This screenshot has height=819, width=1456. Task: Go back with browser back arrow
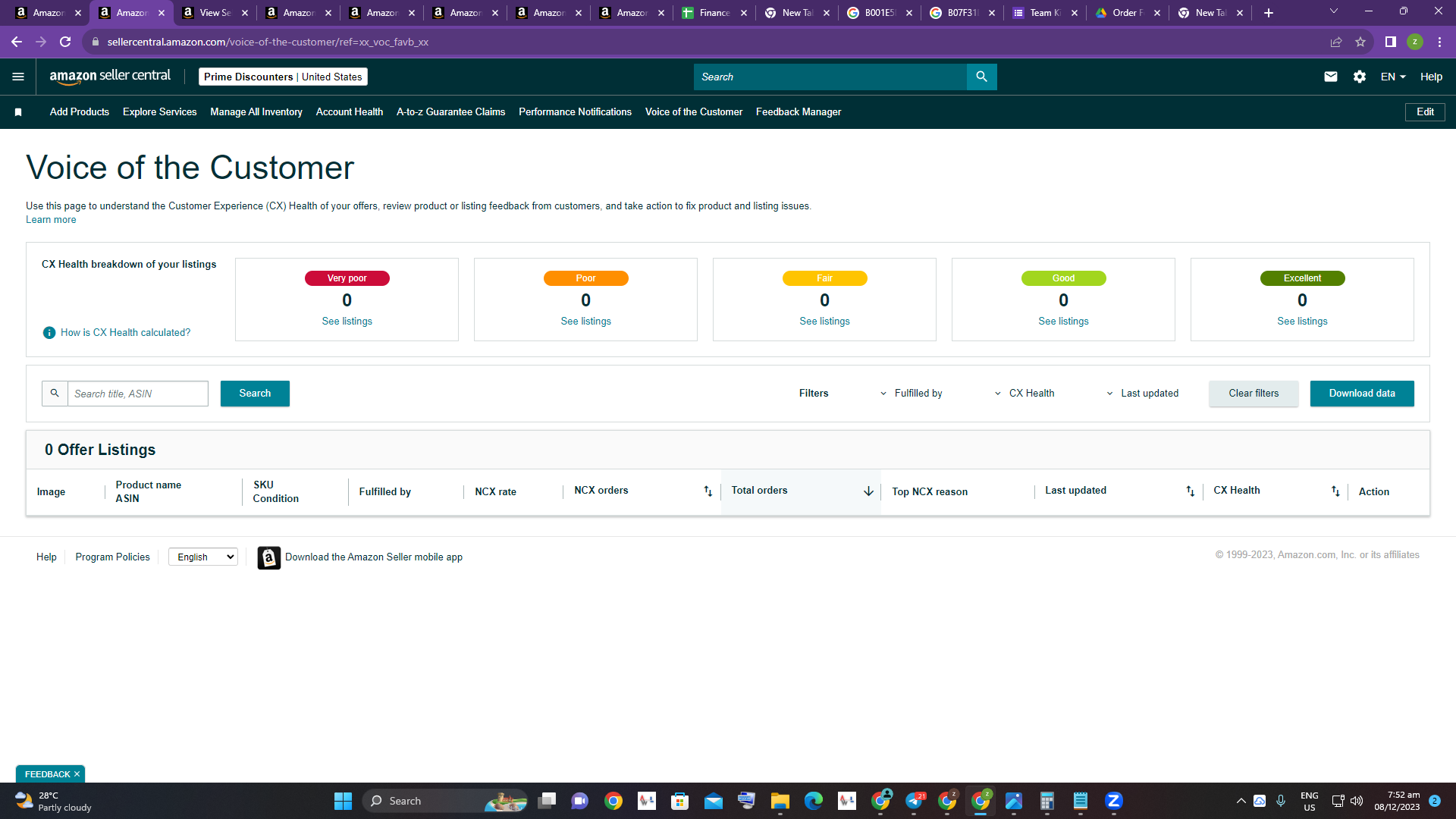click(17, 42)
